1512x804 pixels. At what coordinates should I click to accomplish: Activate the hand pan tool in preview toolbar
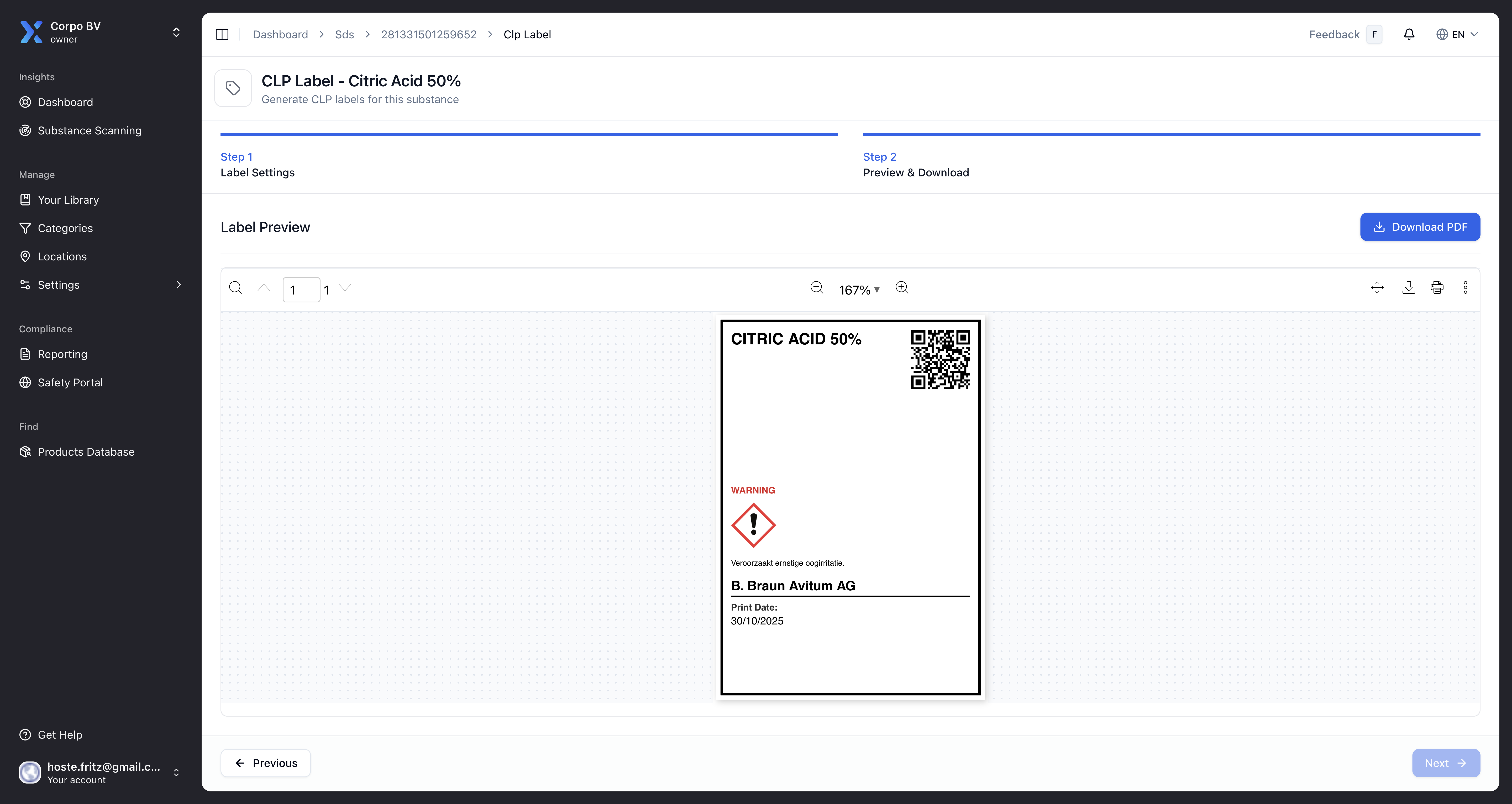[x=1378, y=288]
